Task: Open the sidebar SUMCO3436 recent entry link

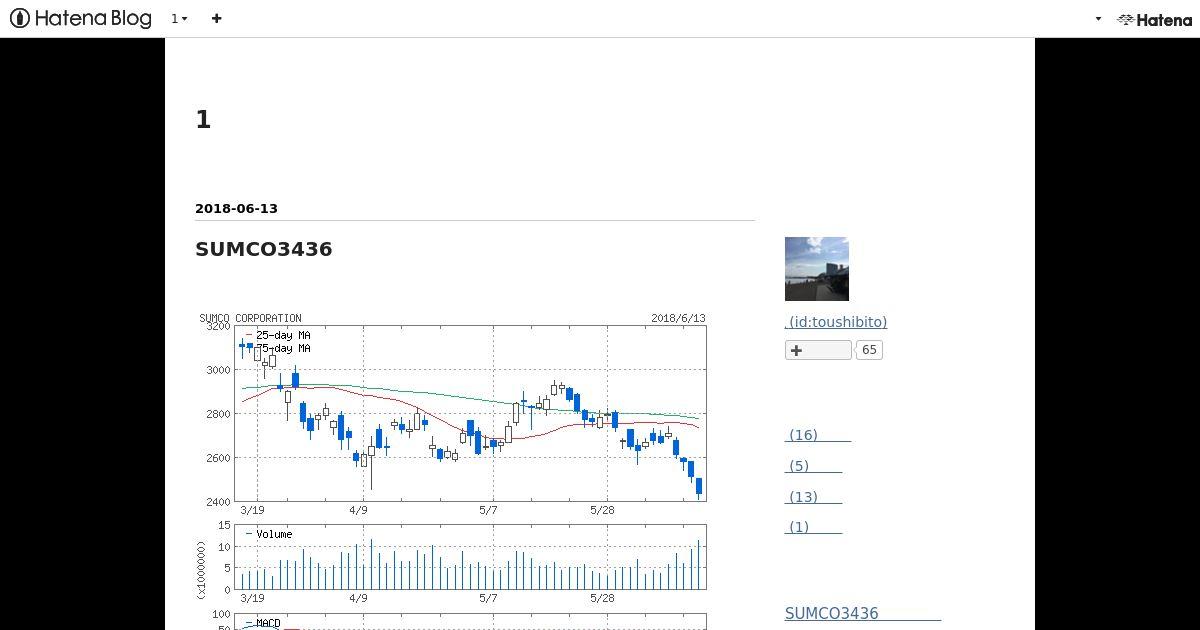Action: coord(863,614)
